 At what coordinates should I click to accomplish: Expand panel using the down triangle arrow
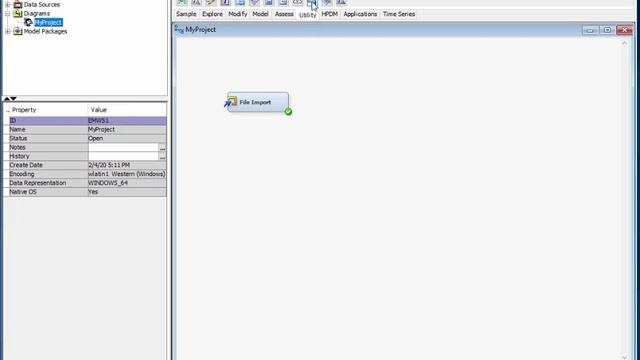[x=13, y=98]
